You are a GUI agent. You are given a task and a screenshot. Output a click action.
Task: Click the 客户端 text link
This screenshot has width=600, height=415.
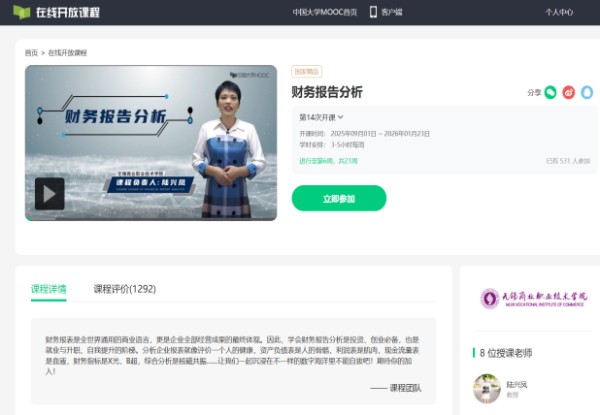pos(394,12)
